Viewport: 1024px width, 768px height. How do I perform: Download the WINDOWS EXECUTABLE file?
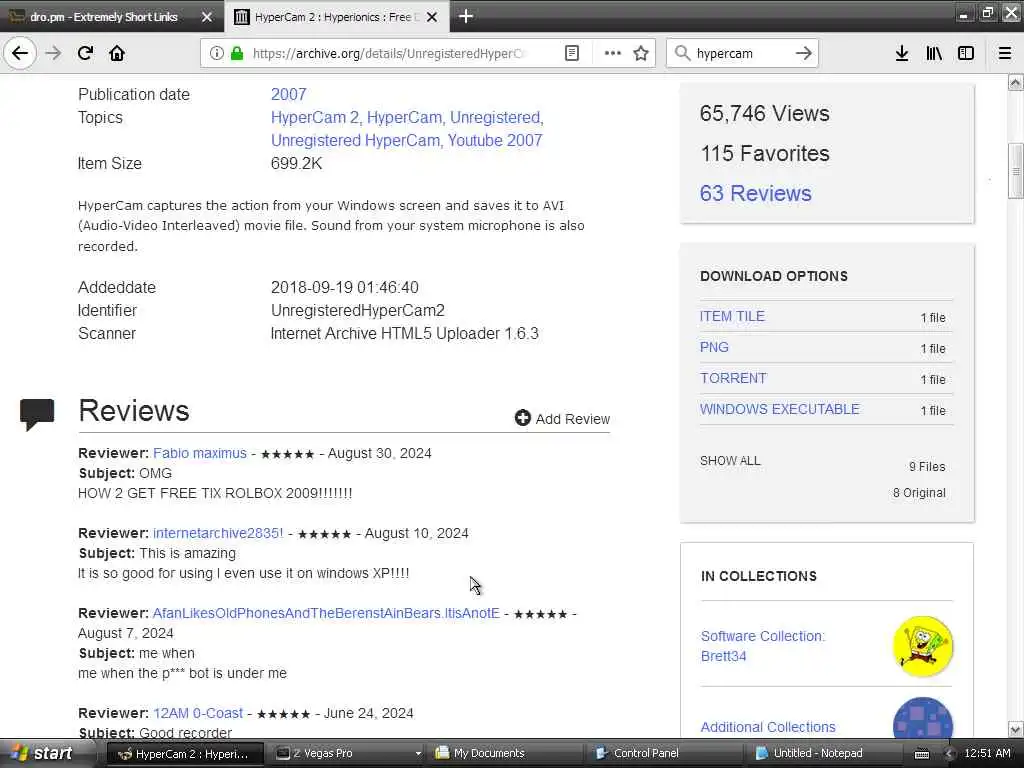(780, 409)
